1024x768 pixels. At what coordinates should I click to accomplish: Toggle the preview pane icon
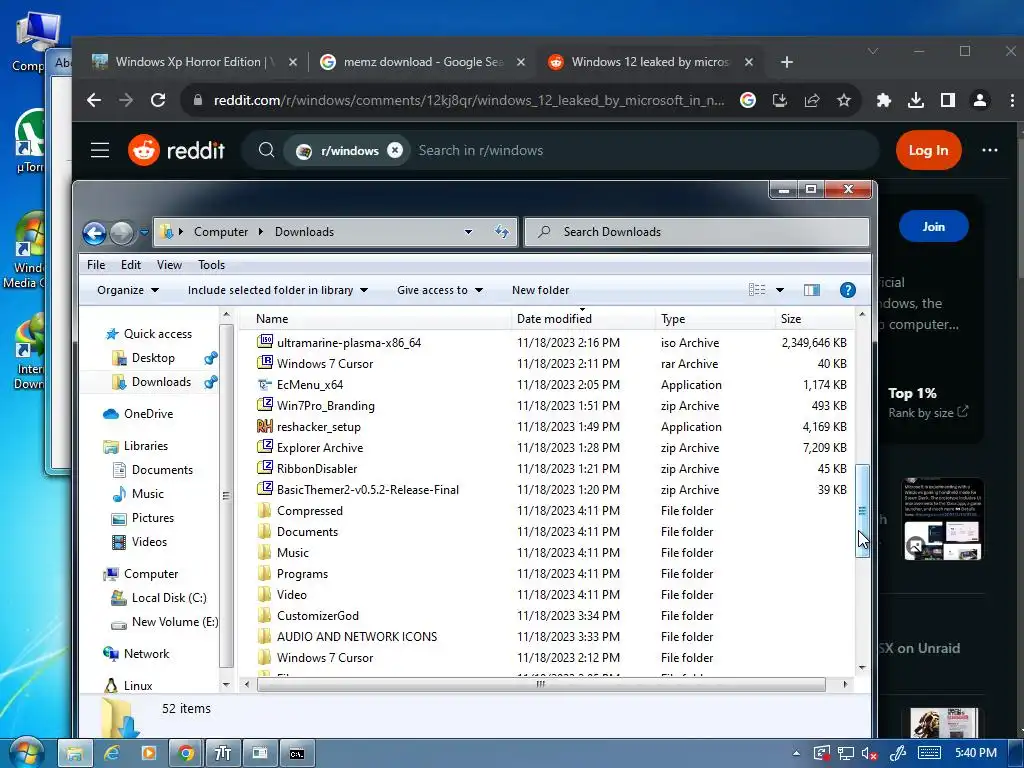pyautogui.click(x=812, y=290)
